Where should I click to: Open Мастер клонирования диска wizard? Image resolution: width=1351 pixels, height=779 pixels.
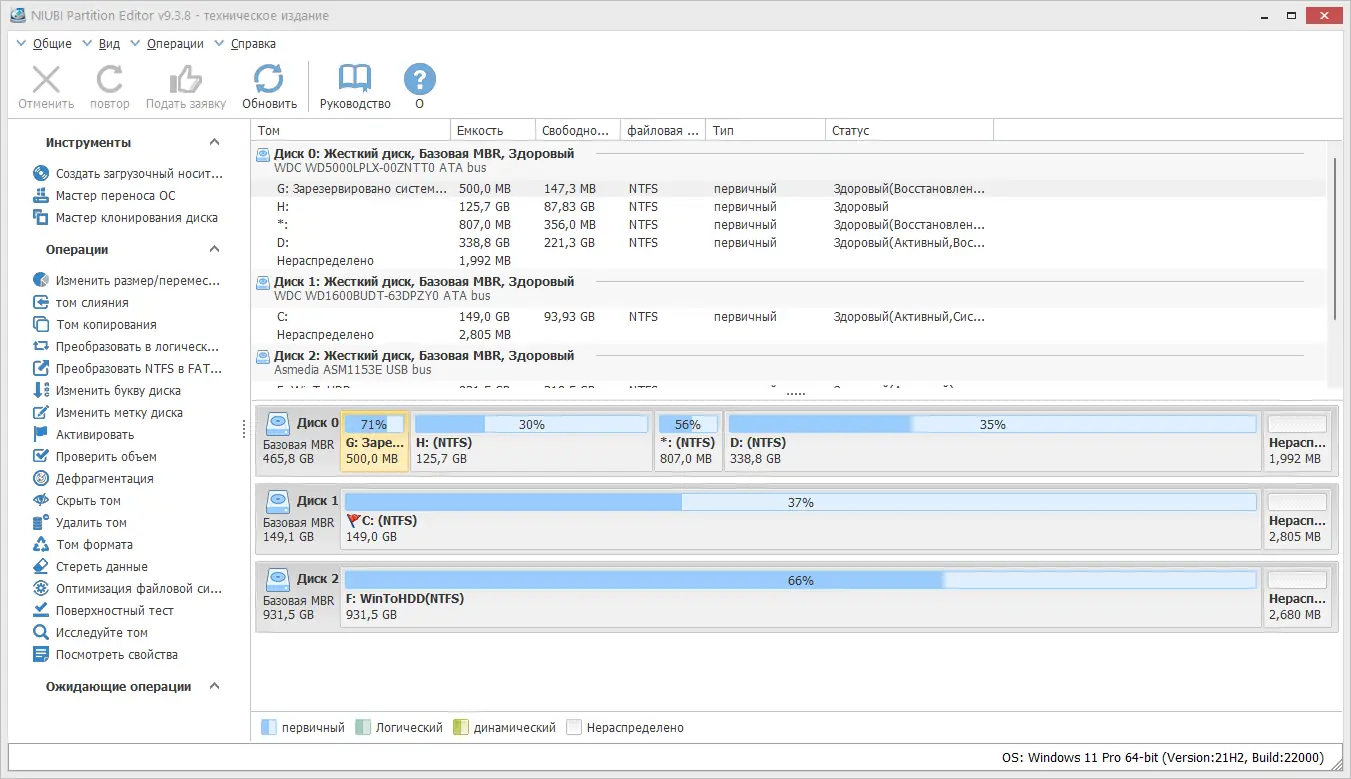tap(126, 218)
